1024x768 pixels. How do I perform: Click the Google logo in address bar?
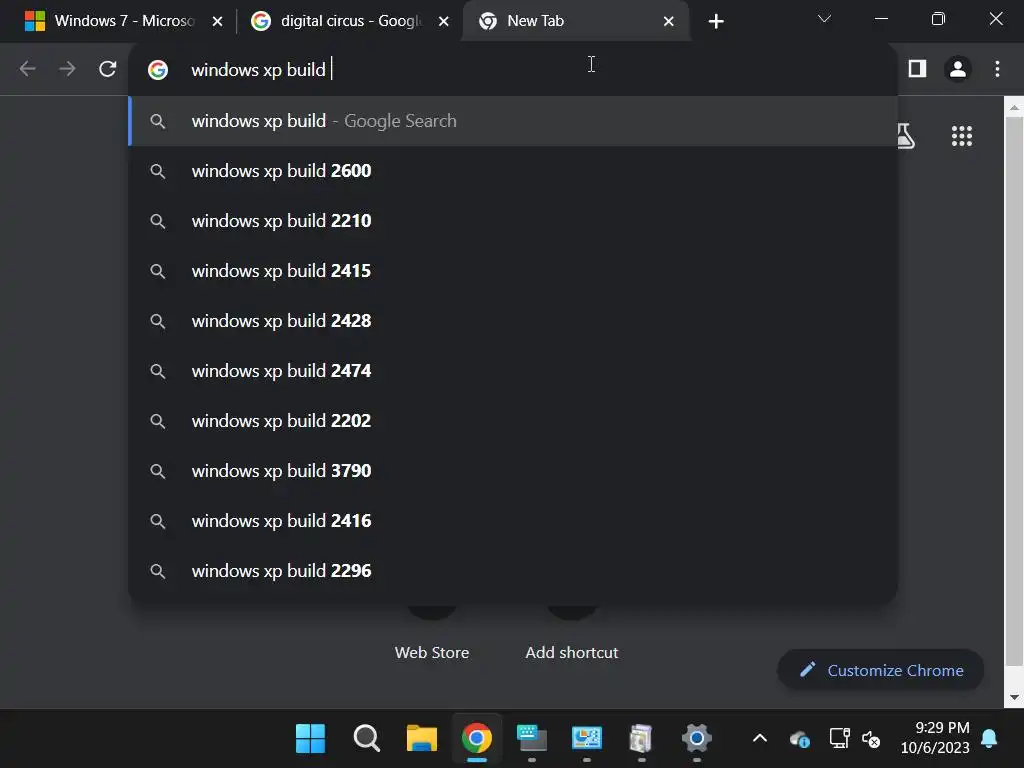pyautogui.click(x=157, y=70)
